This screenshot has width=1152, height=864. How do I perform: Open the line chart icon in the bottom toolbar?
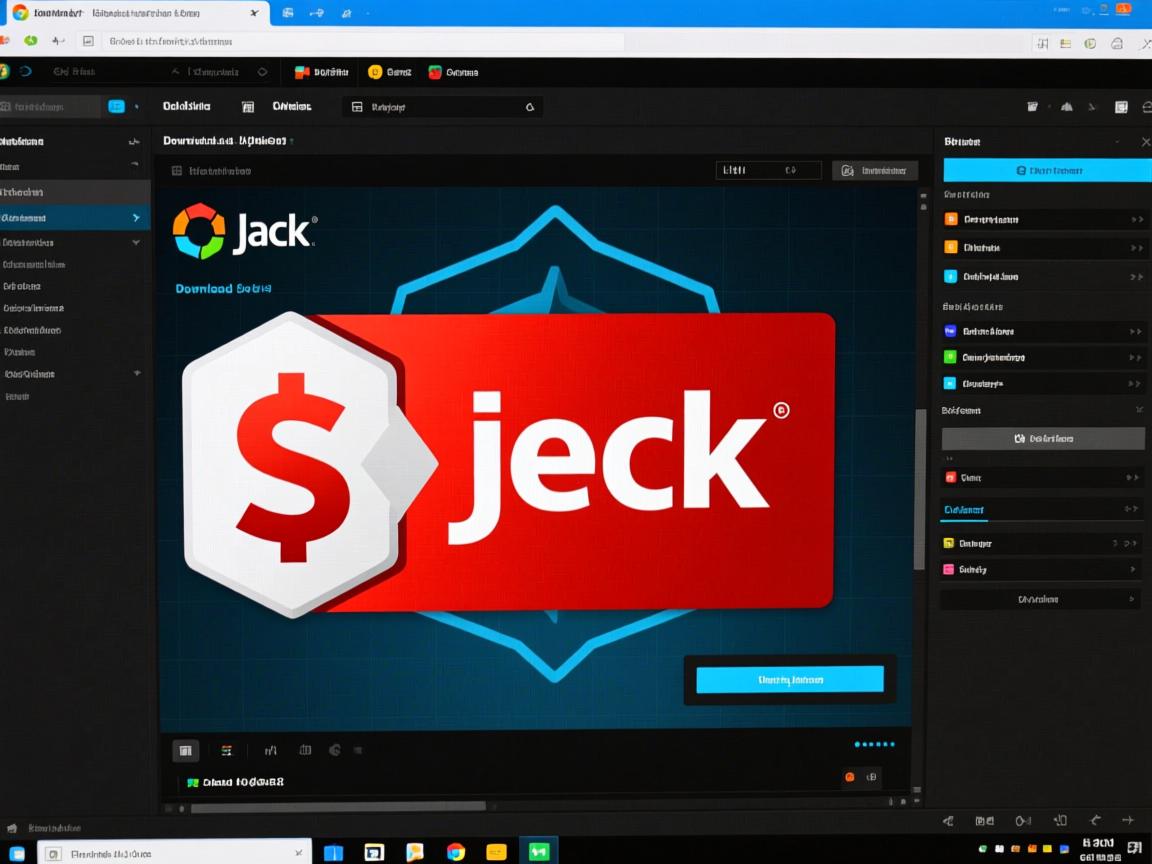[x=271, y=749]
